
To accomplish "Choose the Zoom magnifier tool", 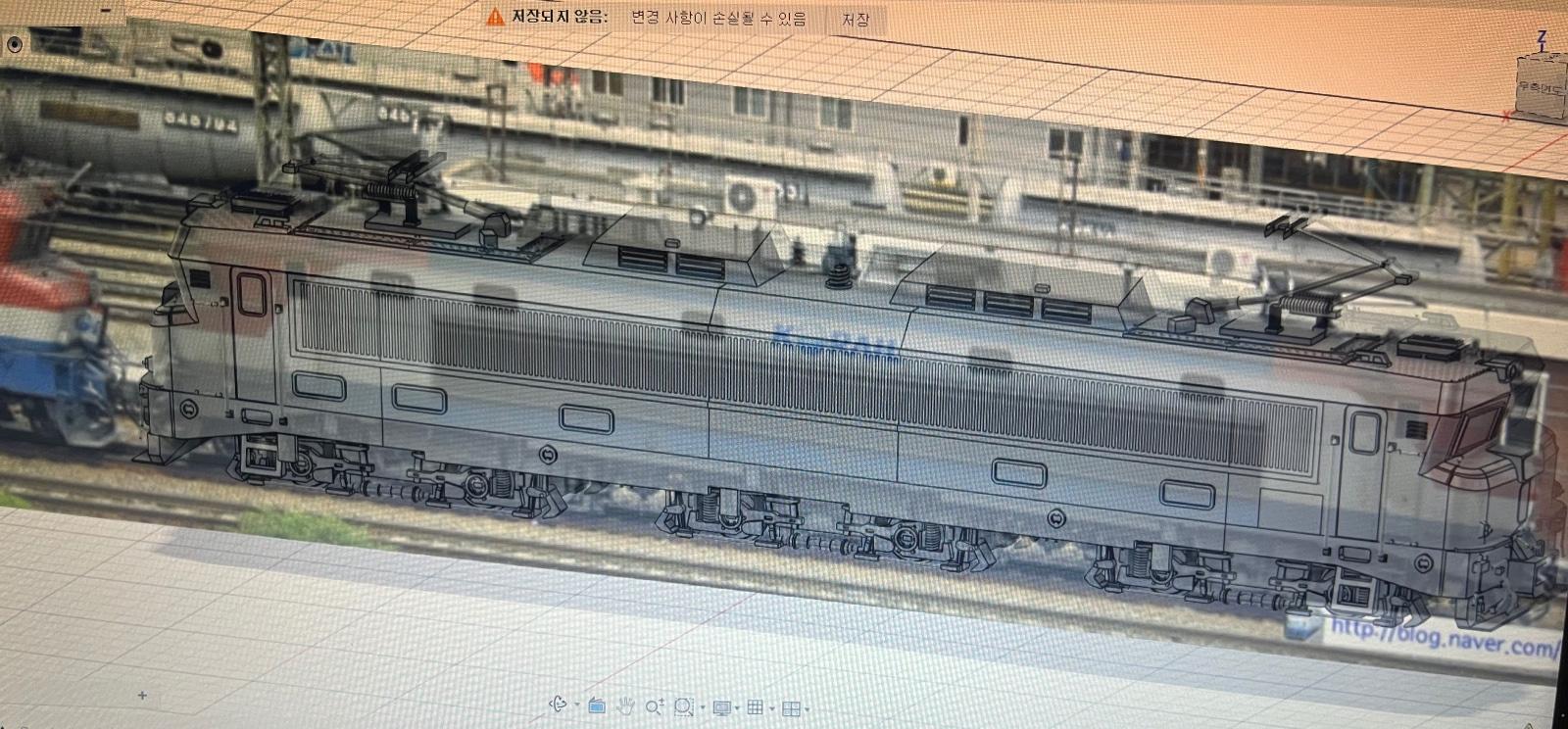I will (655, 705).
